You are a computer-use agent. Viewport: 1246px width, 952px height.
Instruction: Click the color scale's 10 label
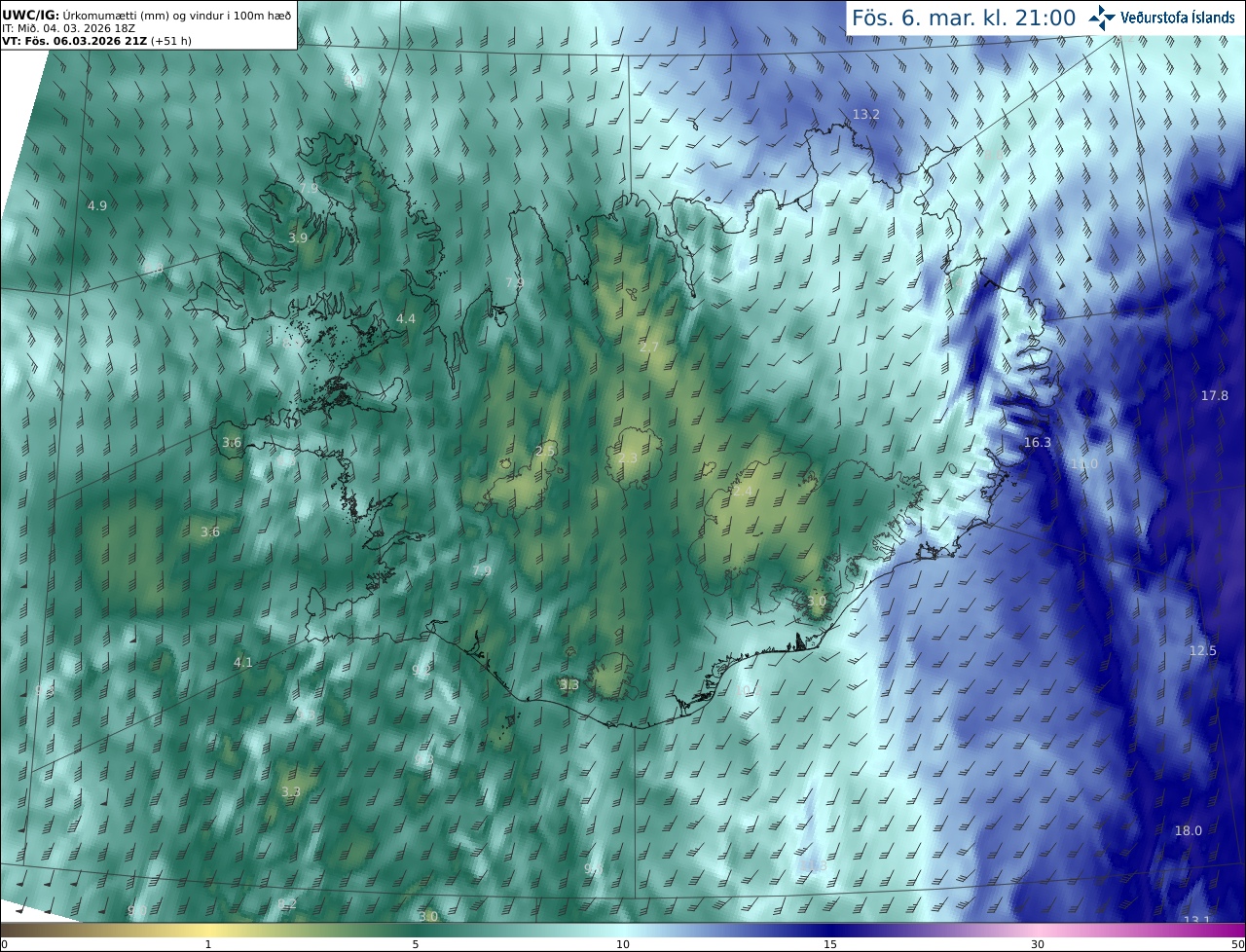[623, 944]
